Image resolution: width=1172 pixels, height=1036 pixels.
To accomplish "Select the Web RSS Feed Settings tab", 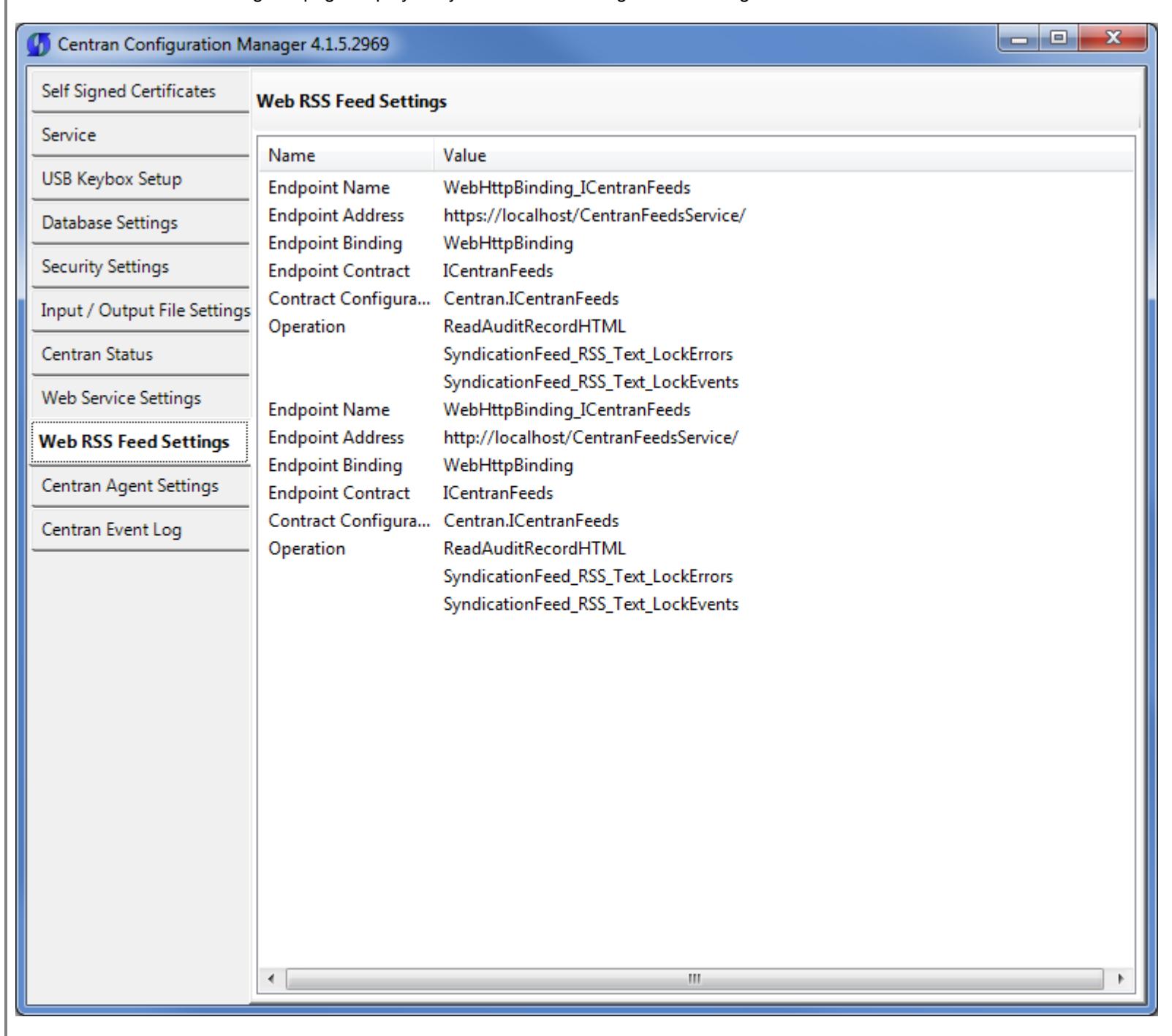I will 140,442.
